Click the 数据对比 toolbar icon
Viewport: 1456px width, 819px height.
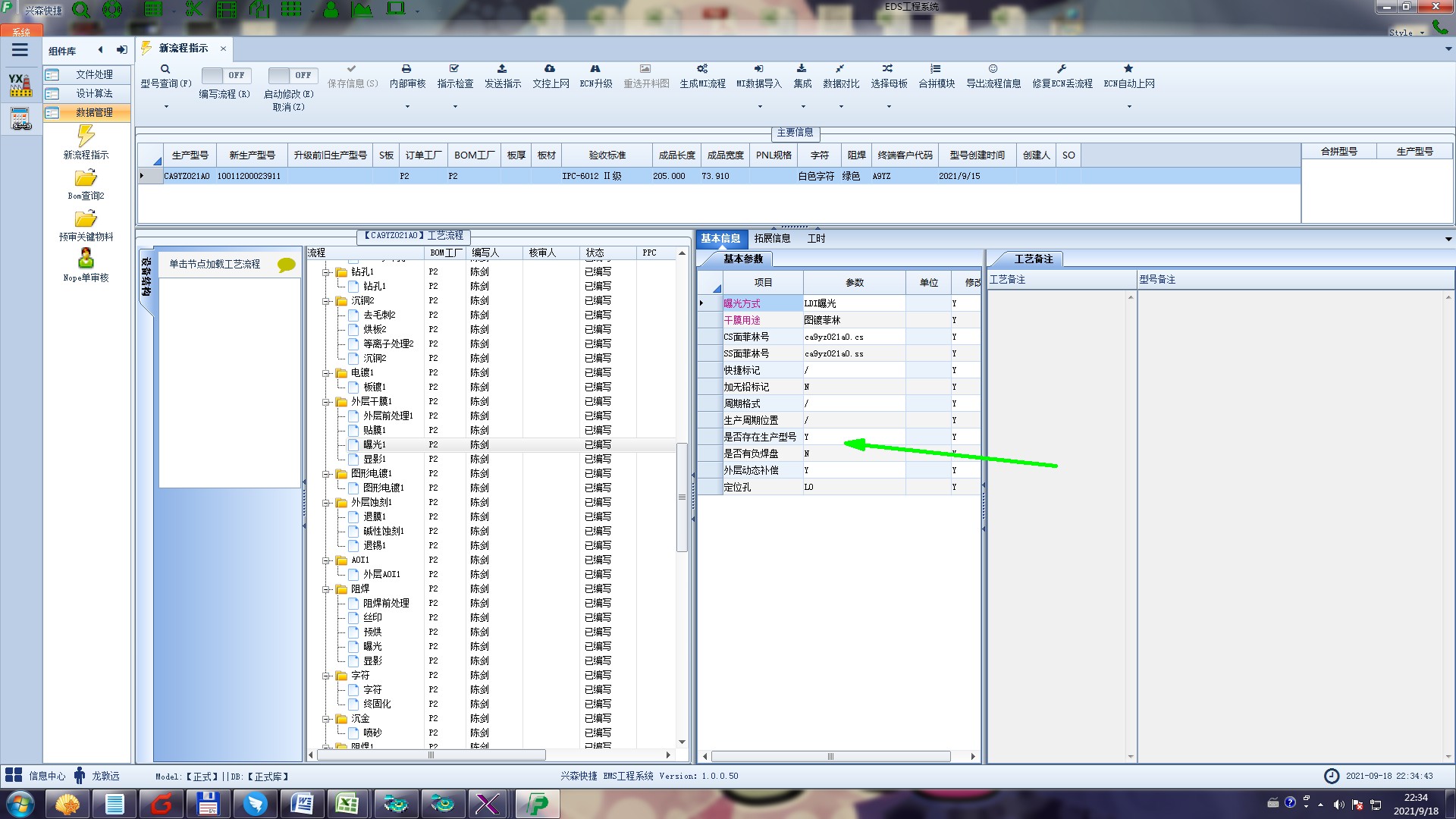[840, 69]
